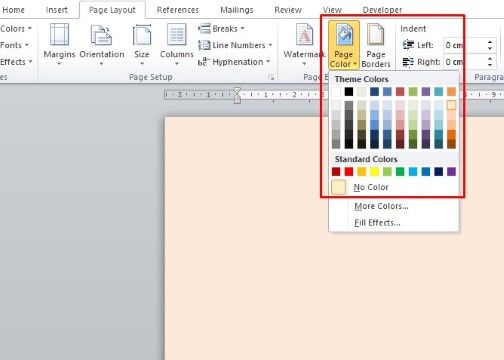Viewport: 504px width, 360px height.
Task: Open the page Size menu
Action: [142, 44]
